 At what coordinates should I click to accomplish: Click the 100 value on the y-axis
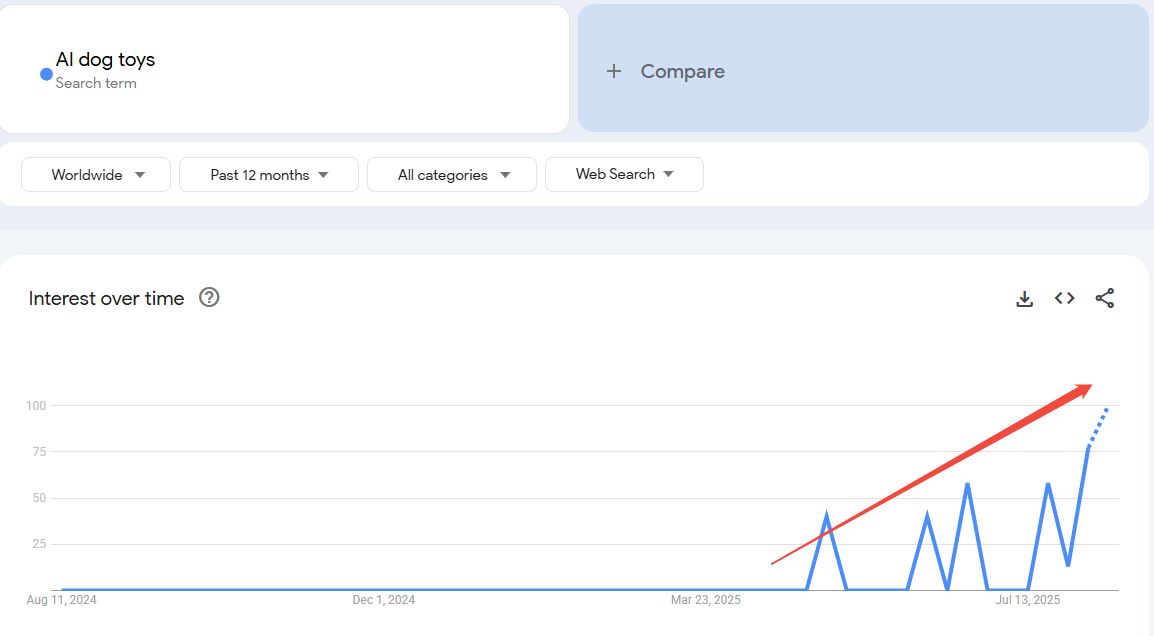[x=36, y=405]
